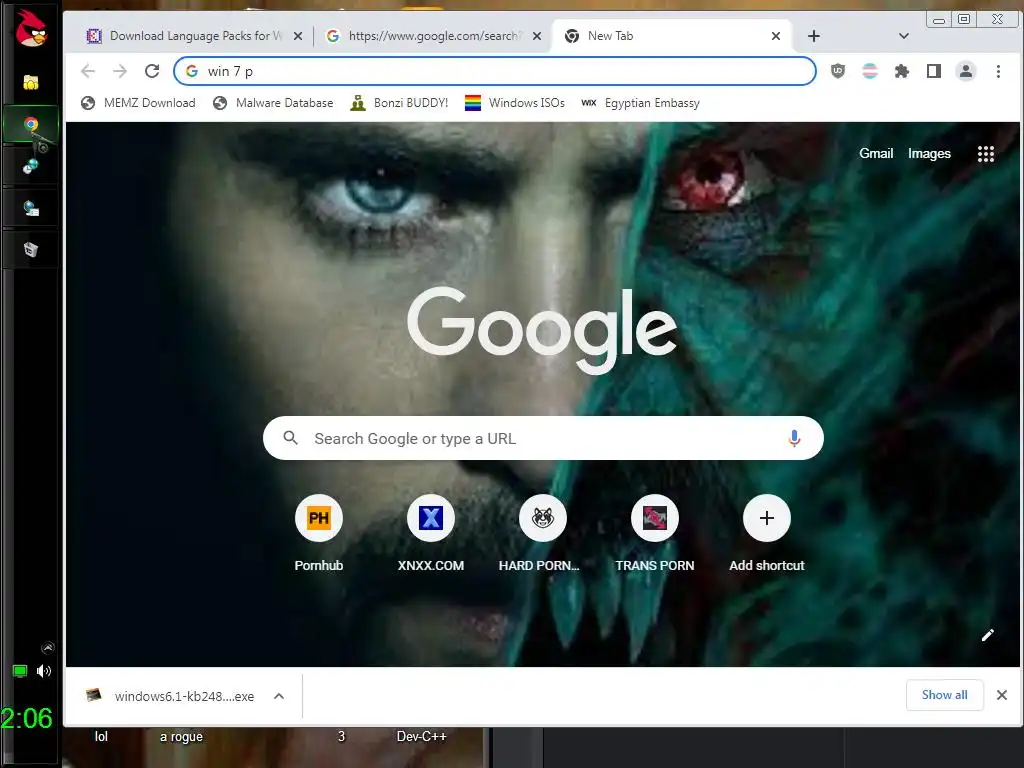The image size is (1024, 768).
Task: Open the Egyptian Embassy bookmark
Action: click(640, 103)
